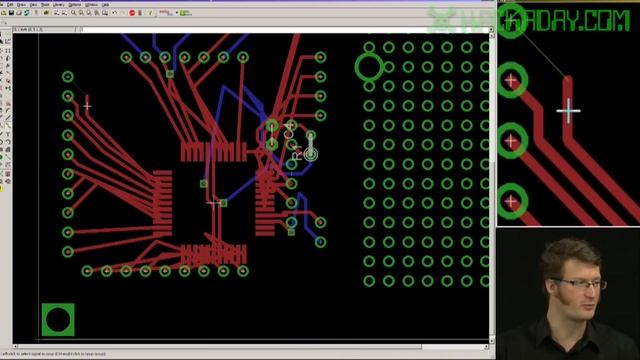This screenshot has width=640, height=360.
Task: Click the Go traffic light icon
Action: [140, 13]
